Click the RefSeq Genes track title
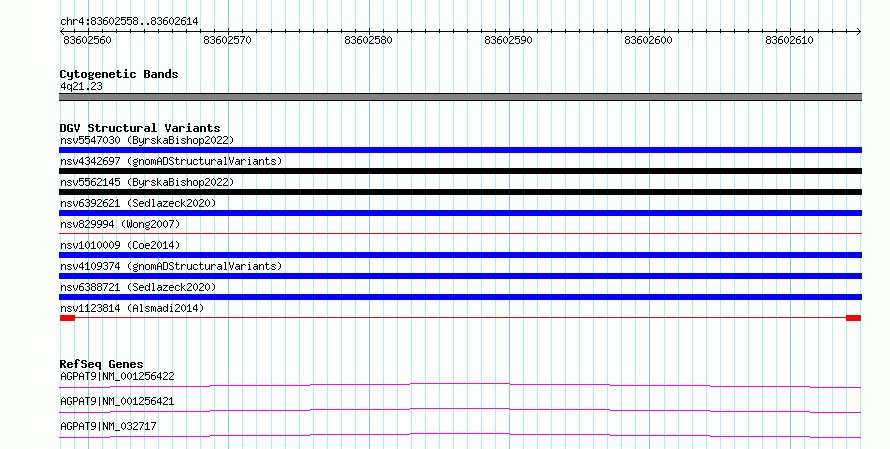 tap(102, 364)
